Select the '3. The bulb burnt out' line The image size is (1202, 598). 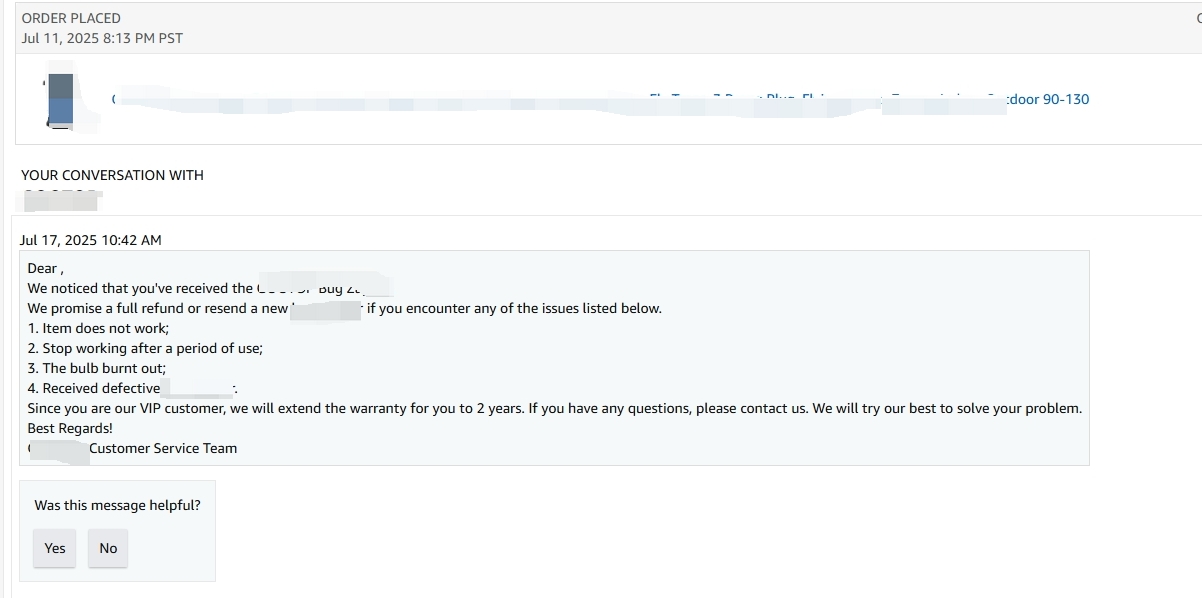tap(97, 368)
